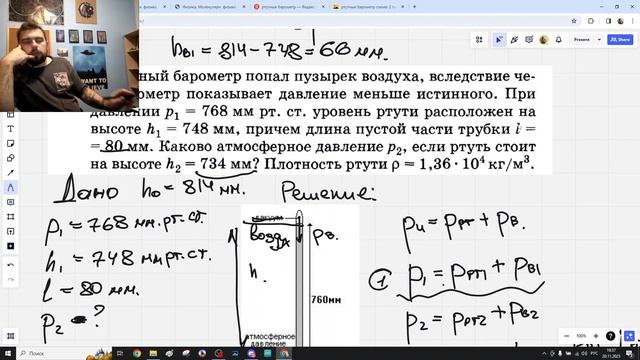Open the browser extensions icon

tap(591, 21)
